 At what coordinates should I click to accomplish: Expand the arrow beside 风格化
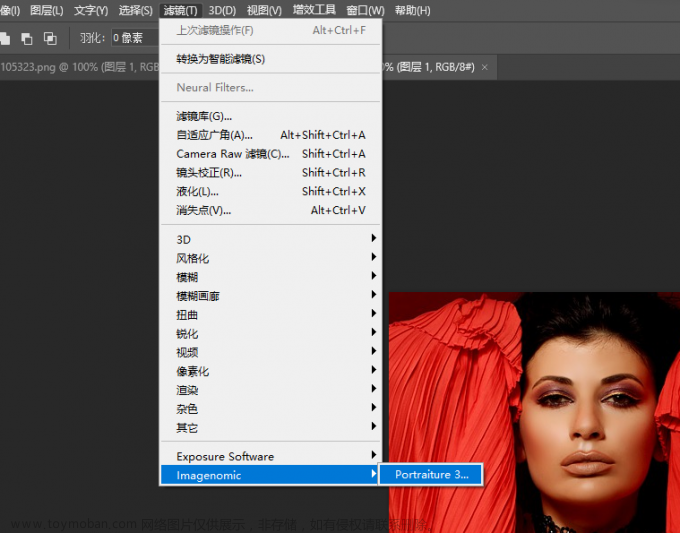373,257
